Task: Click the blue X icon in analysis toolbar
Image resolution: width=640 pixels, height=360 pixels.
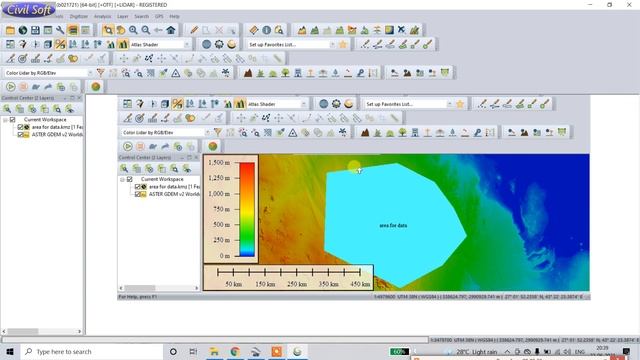Action: click(402, 30)
